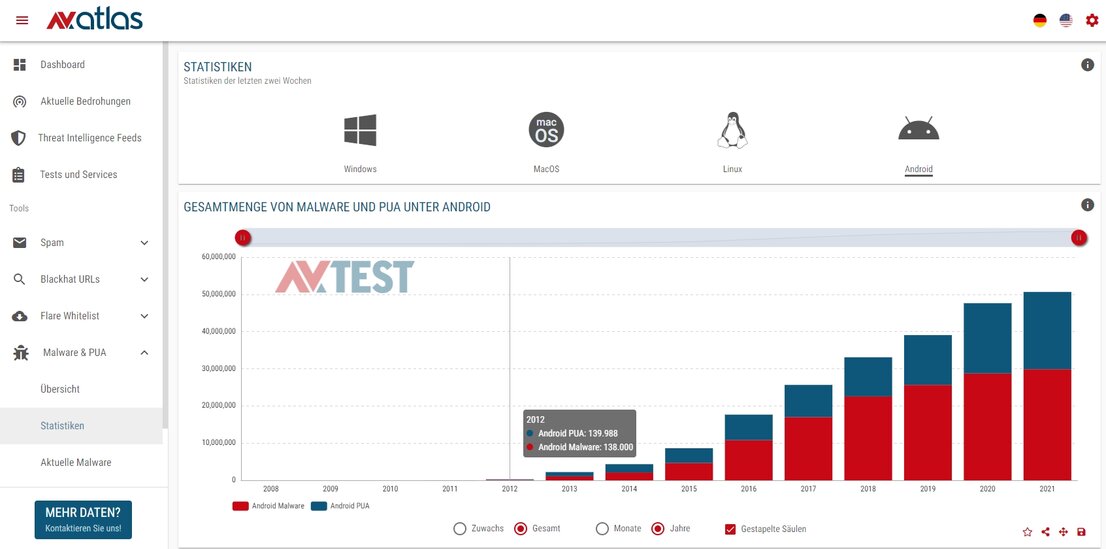This screenshot has height=549, width=1106.
Task: Click the MEHR DATEN? button
Action: 83,520
